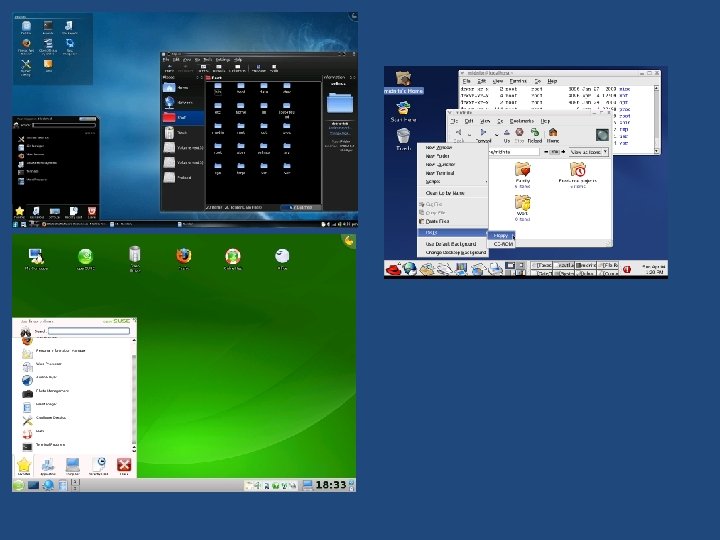Open the Work folder in Nautilus
The width and height of the screenshot is (720, 540).
pos(523,202)
